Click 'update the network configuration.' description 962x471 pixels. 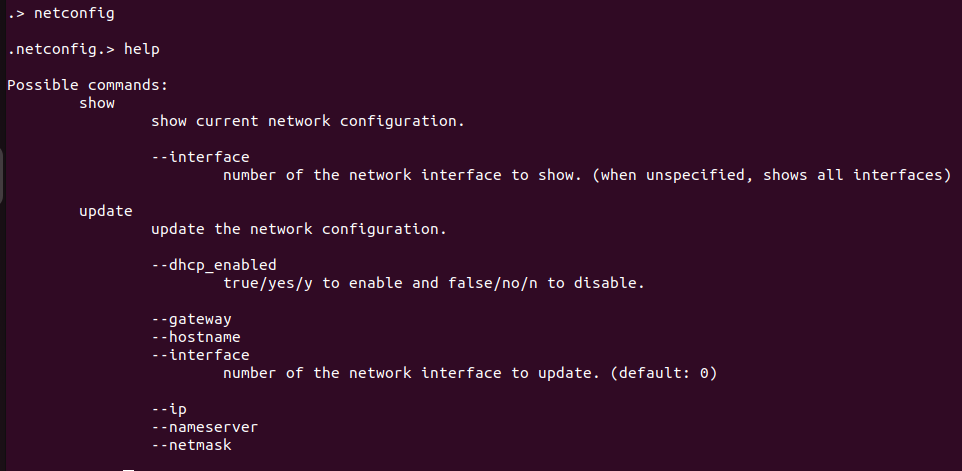tap(299, 229)
